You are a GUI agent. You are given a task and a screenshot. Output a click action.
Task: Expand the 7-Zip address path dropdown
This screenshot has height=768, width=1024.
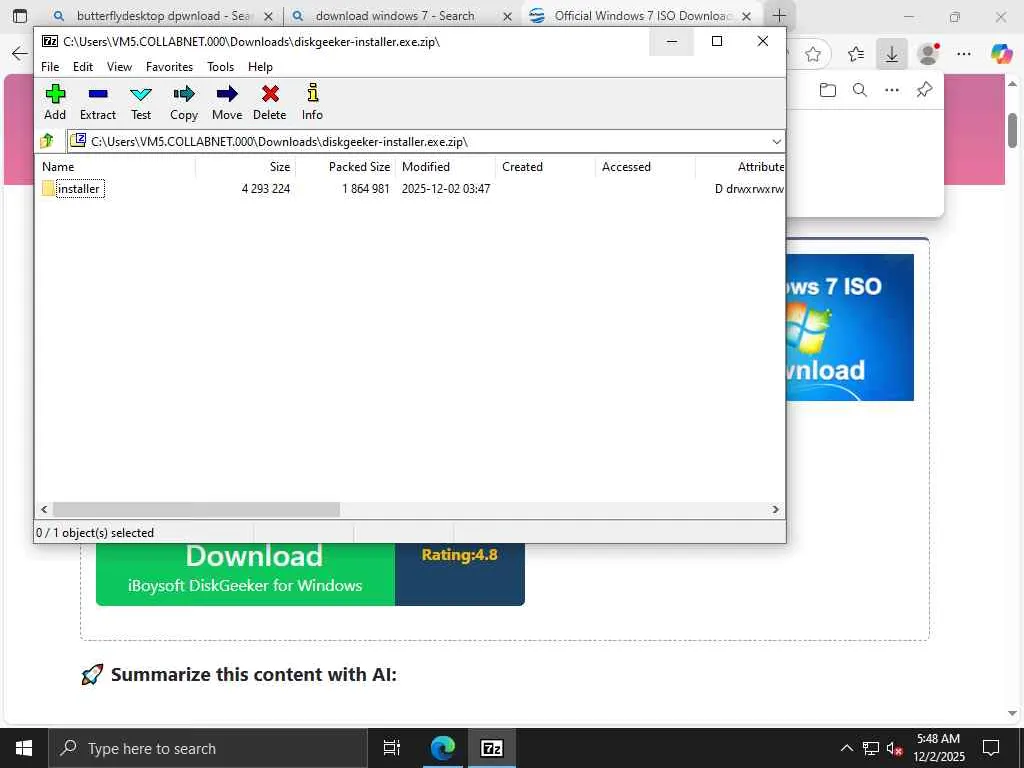click(x=776, y=142)
